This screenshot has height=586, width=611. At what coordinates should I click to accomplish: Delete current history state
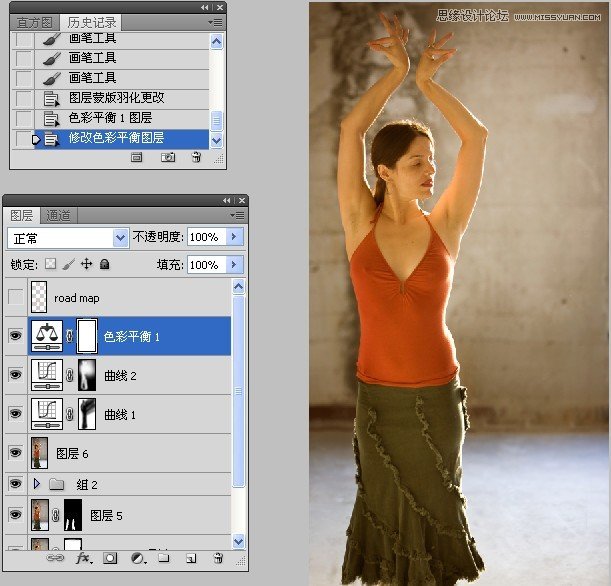click(196, 157)
